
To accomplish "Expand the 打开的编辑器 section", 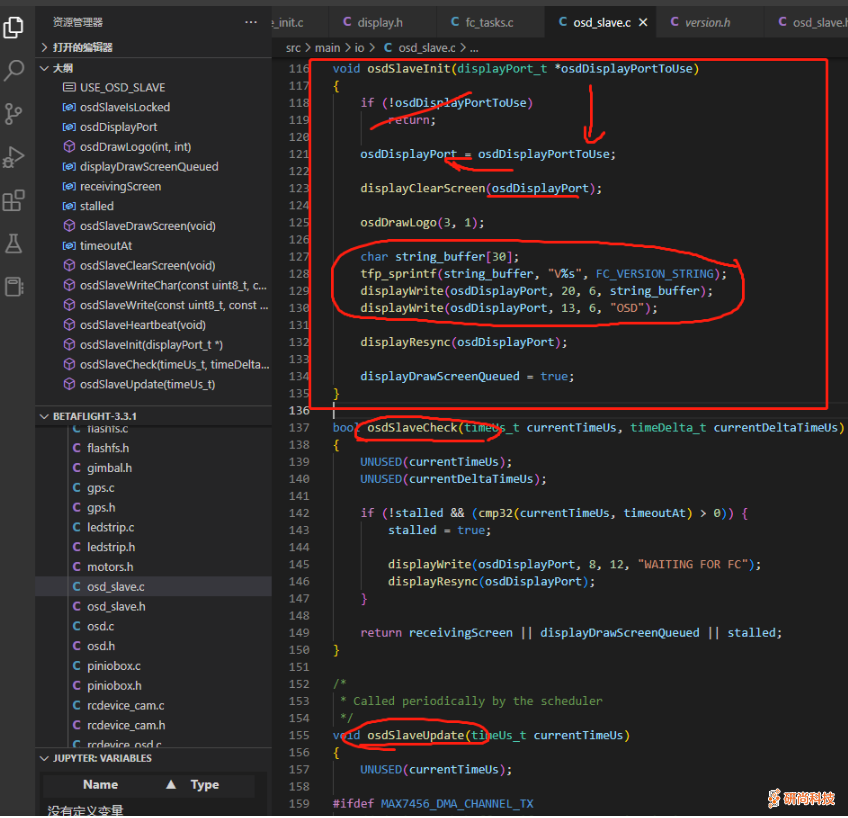I will (81, 47).
